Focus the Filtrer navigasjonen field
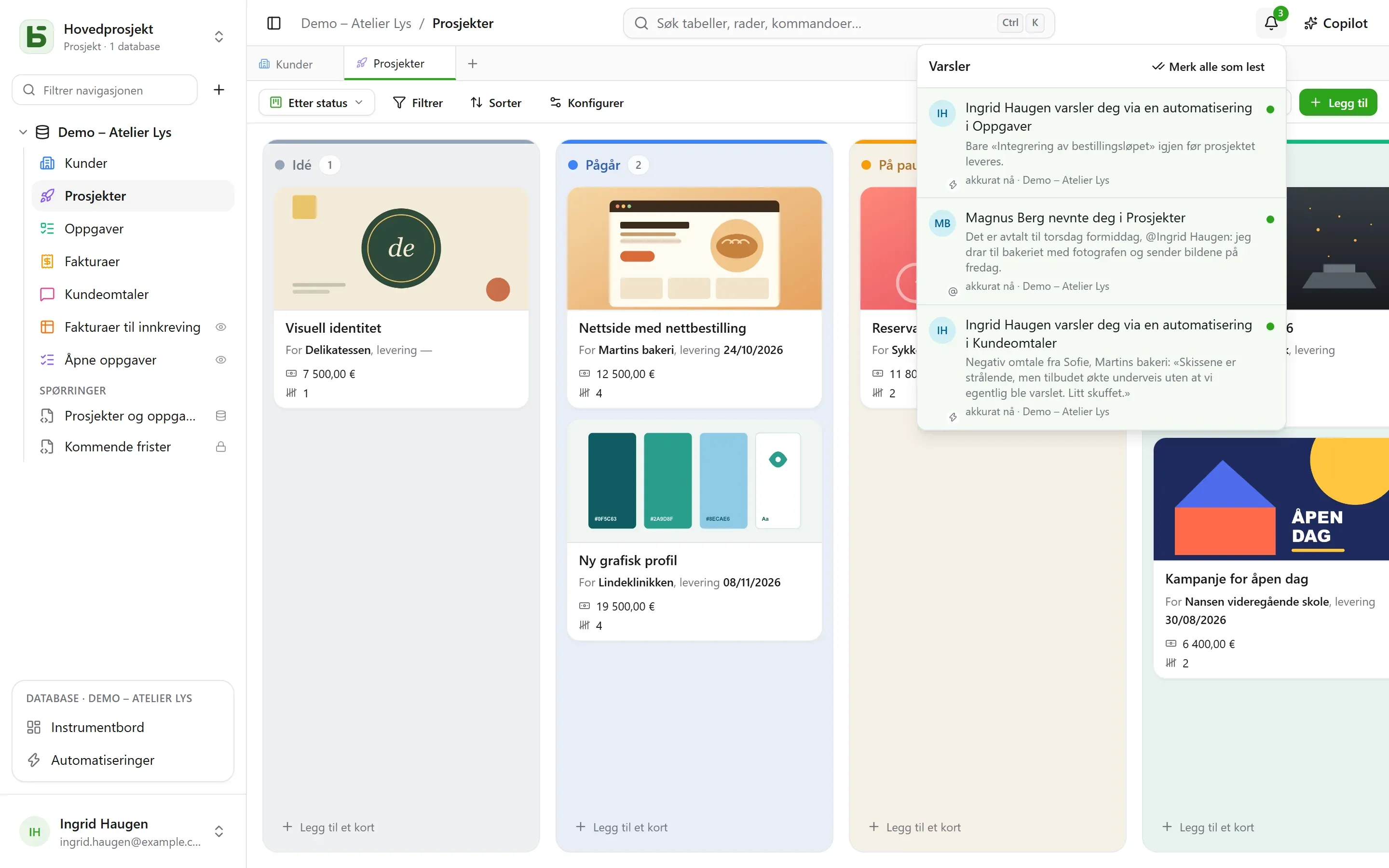This screenshot has height=868, width=1389. pos(105,90)
